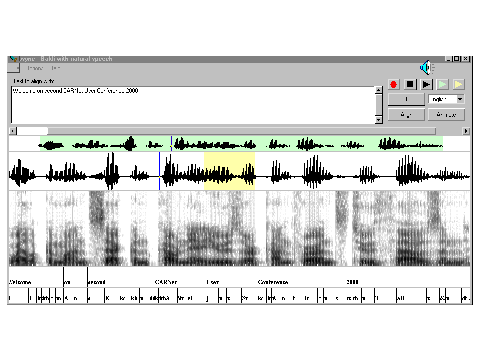Click the blue speaker volume icon
Viewport: 480px width, 360px height.
[x=427, y=68]
